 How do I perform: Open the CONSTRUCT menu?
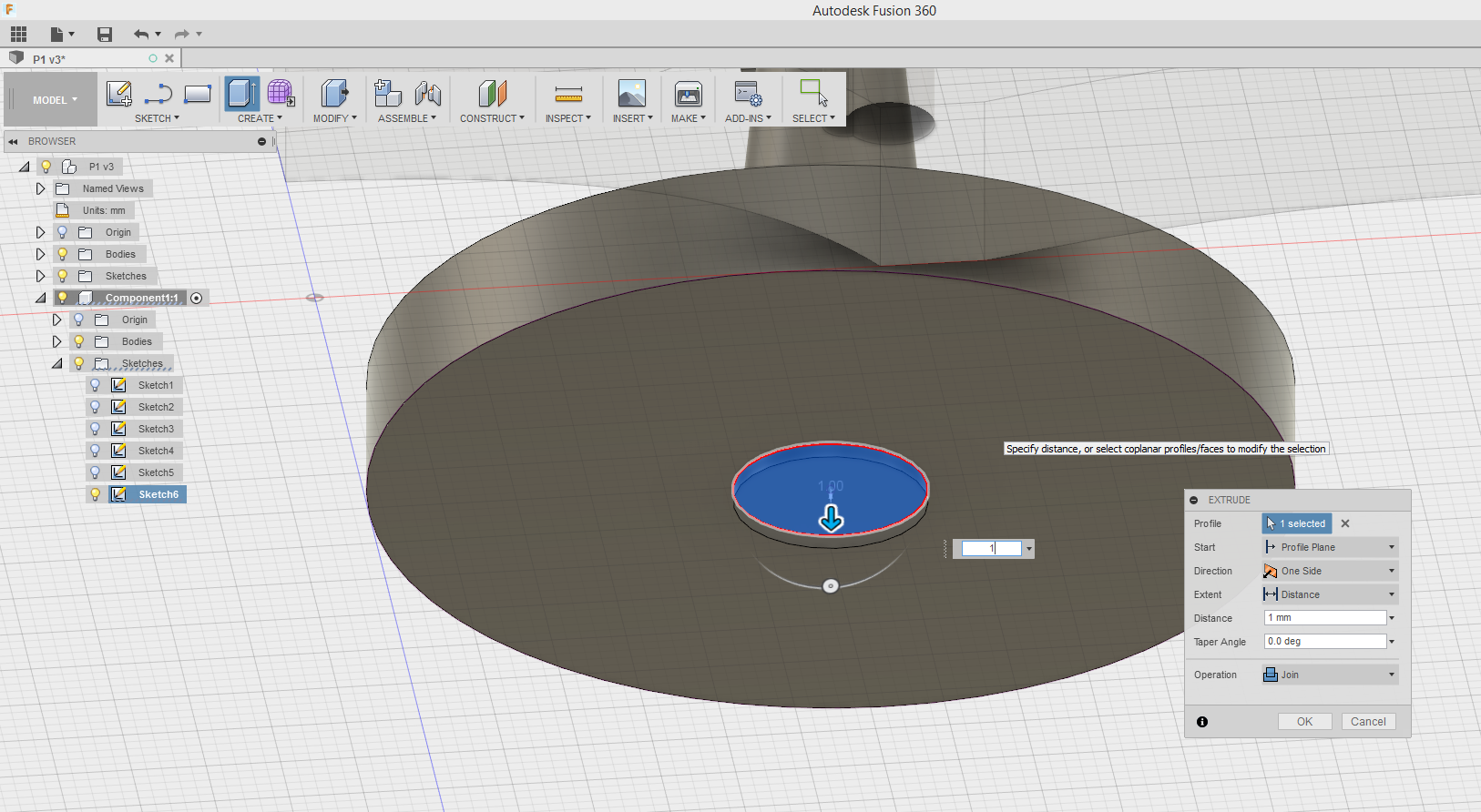[x=492, y=118]
